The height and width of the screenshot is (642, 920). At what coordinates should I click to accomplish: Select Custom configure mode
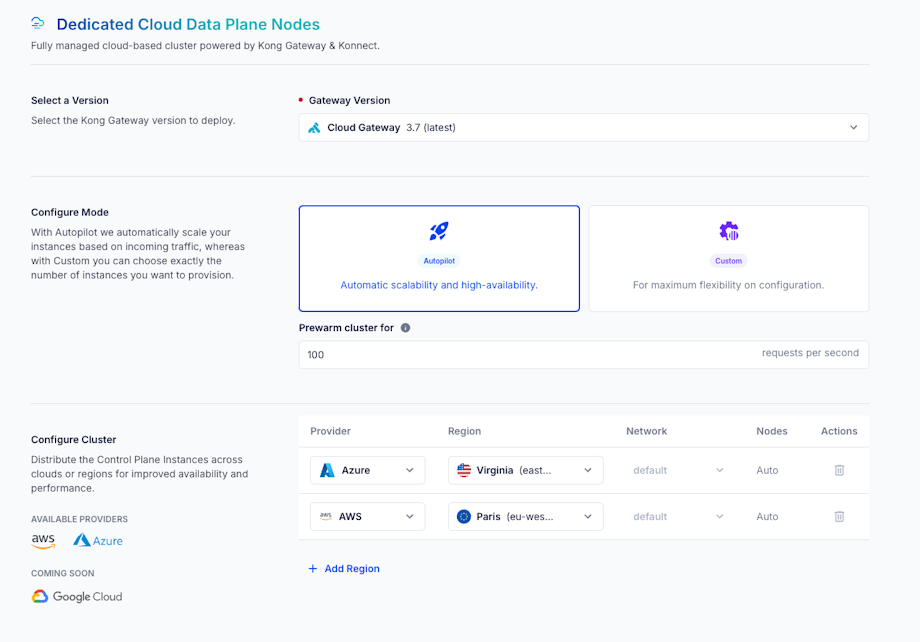pyautogui.click(x=728, y=258)
